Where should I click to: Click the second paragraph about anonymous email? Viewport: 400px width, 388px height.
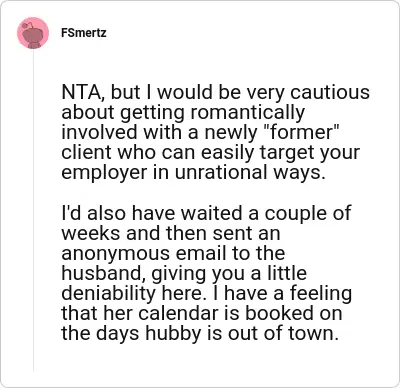tap(207, 273)
